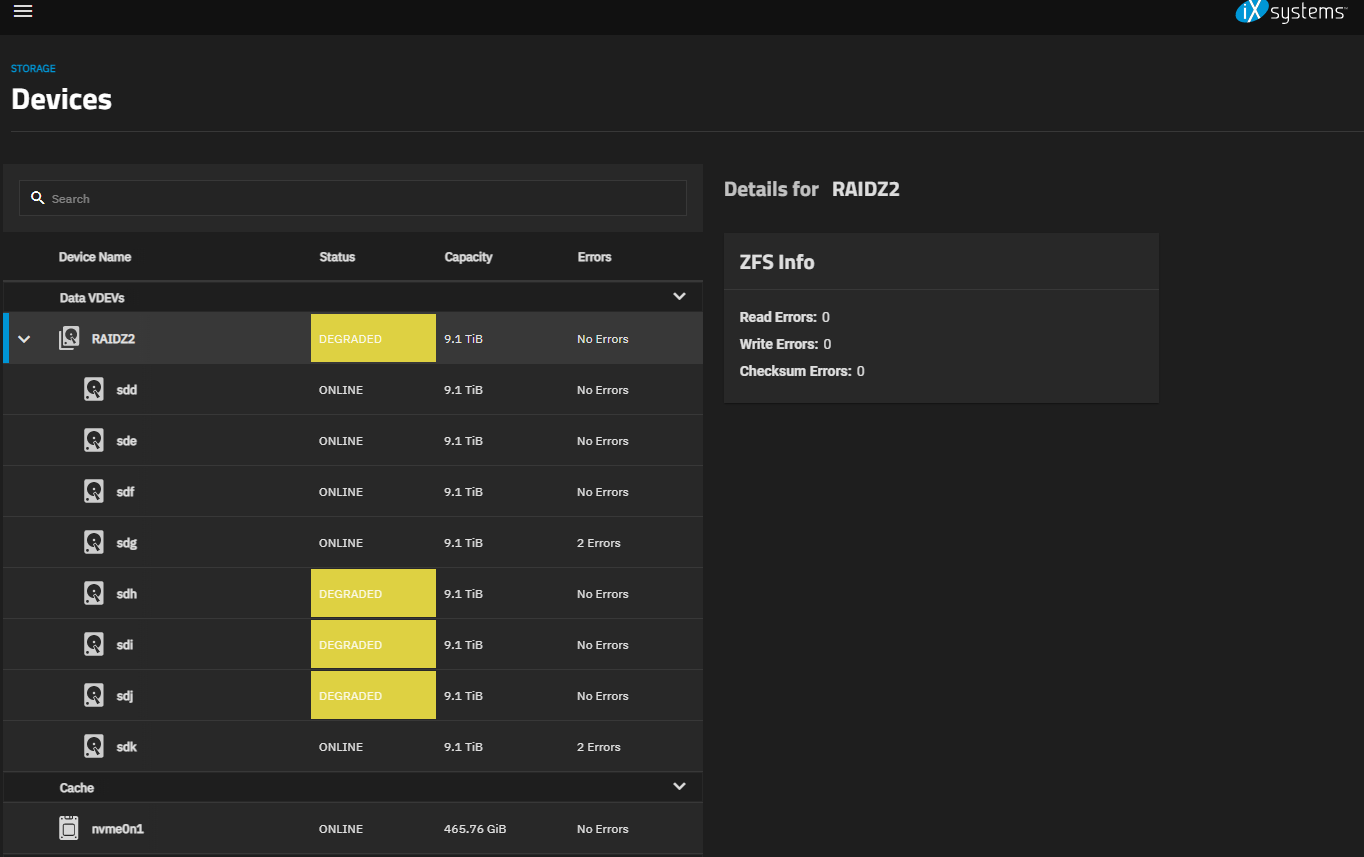Collapse the Cache section
The height and width of the screenshot is (857, 1364).
point(680,786)
